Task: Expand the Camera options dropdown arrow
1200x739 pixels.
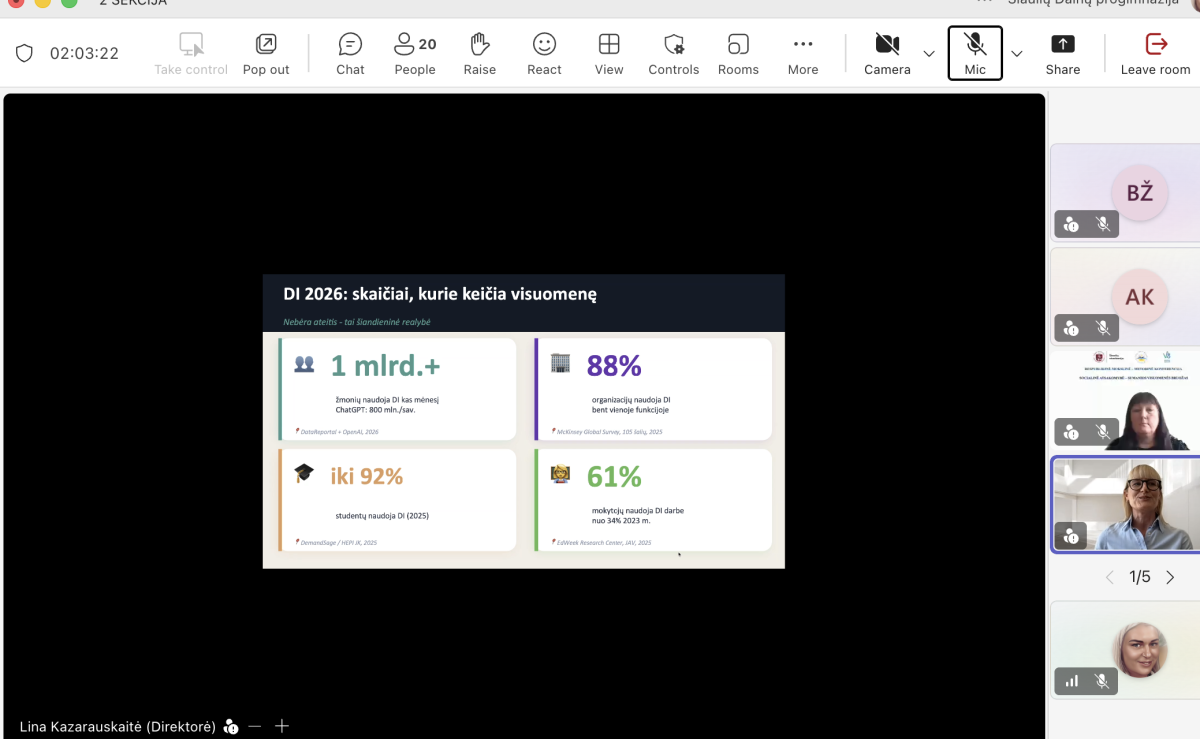Action: pos(929,54)
